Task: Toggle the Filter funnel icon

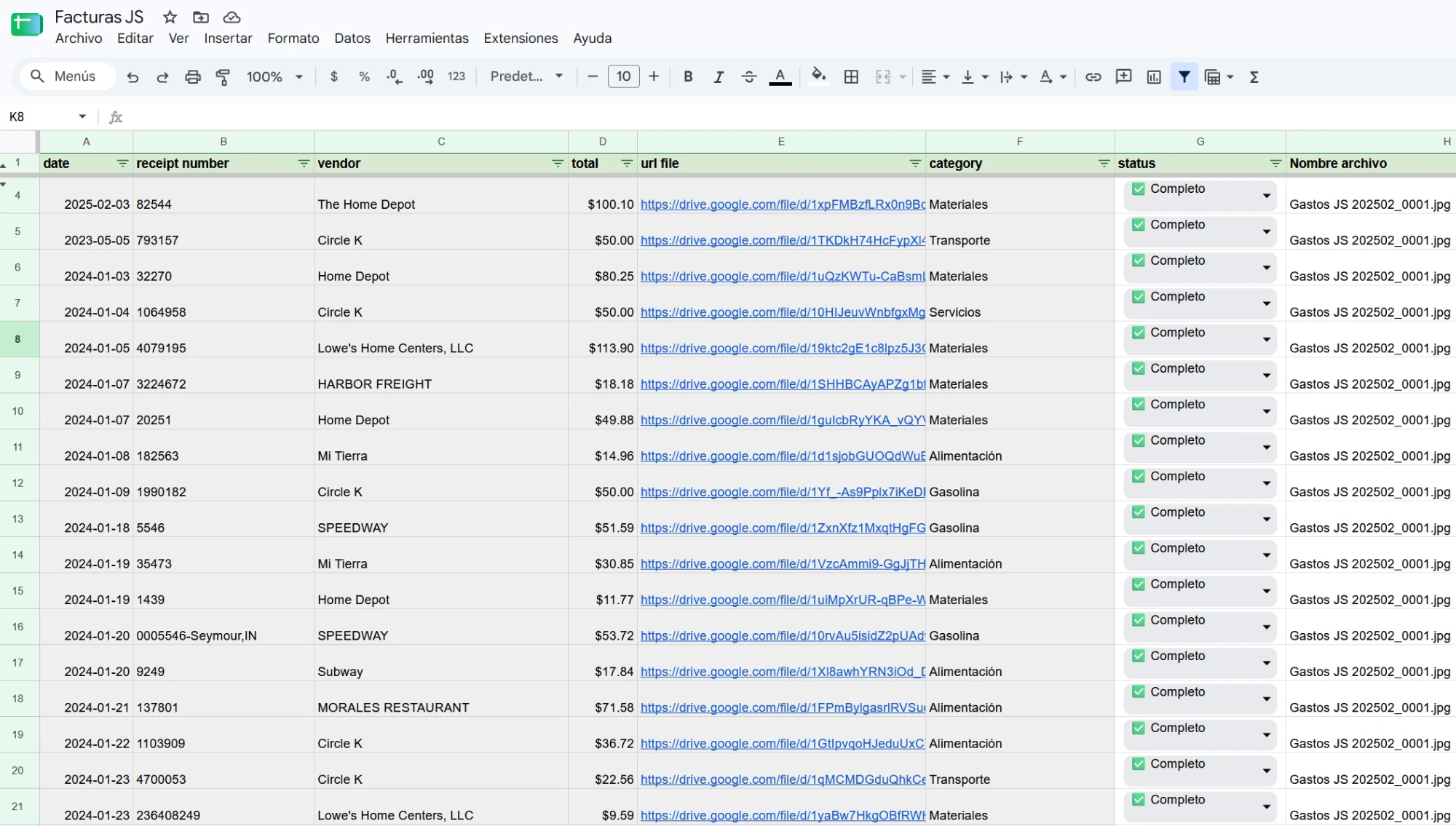Action: tap(1184, 76)
